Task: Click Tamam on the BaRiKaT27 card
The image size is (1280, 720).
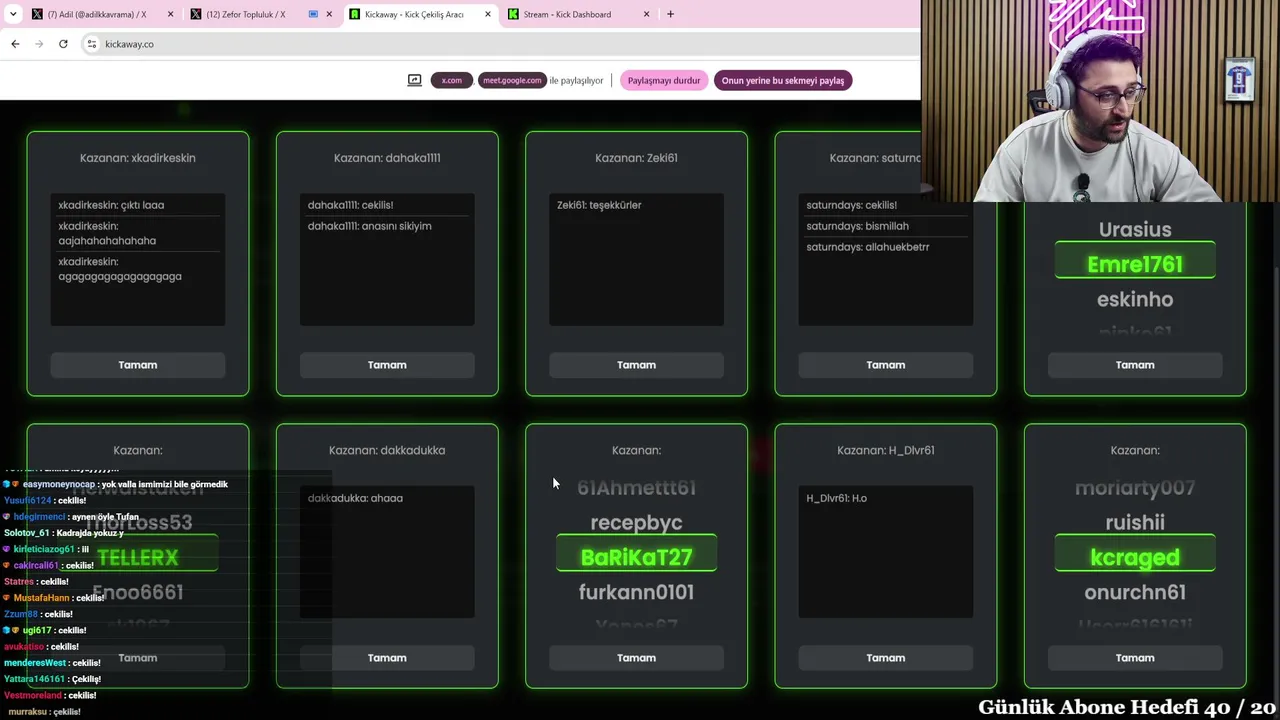Action: pyautogui.click(x=636, y=658)
